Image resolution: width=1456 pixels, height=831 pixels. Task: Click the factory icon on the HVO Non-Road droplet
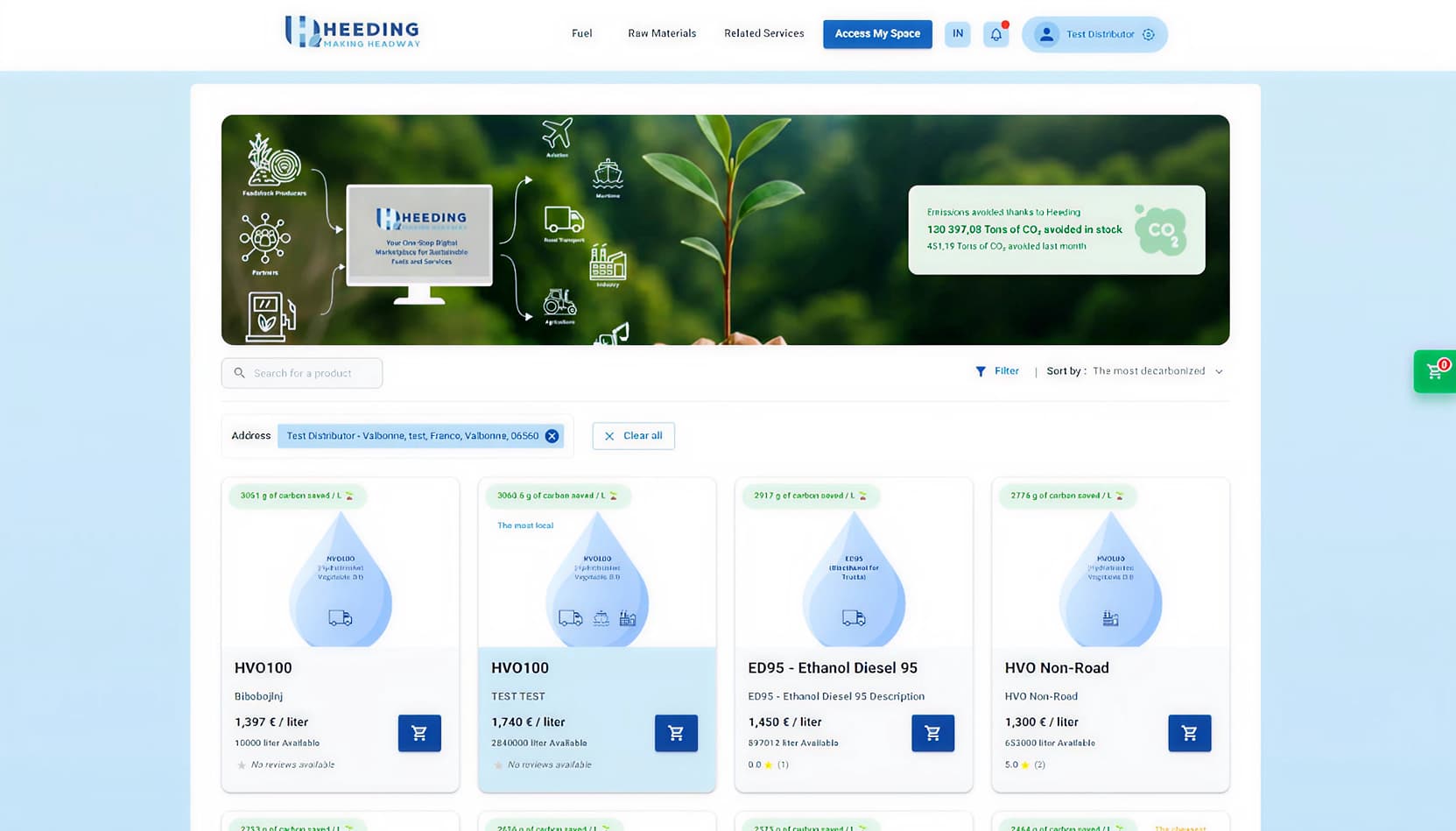point(1110,618)
